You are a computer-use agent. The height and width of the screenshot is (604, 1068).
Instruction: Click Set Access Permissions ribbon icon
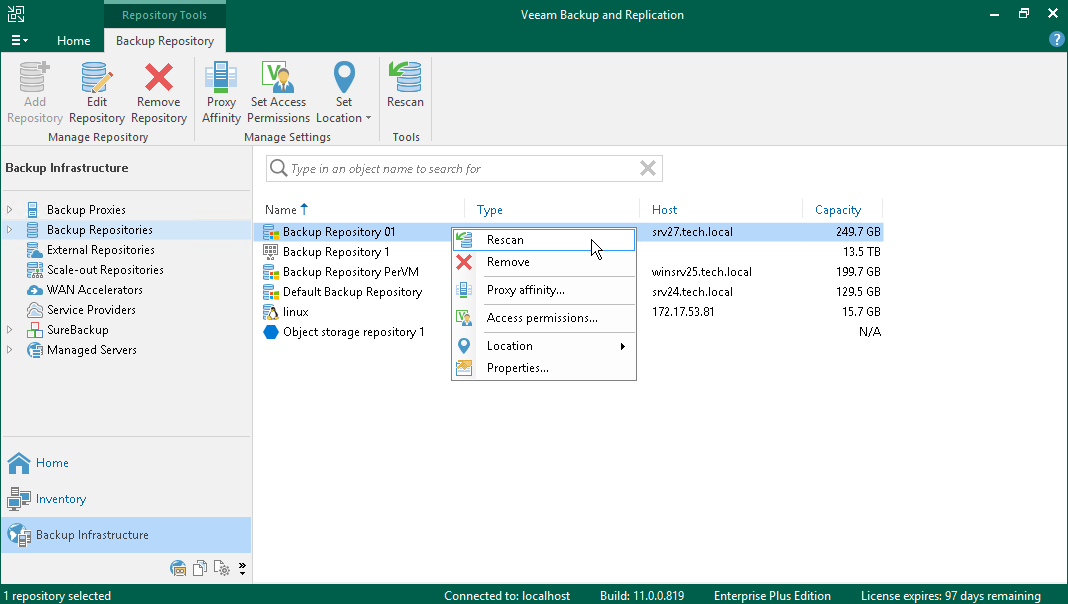pyautogui.click(x=278, y=93)
